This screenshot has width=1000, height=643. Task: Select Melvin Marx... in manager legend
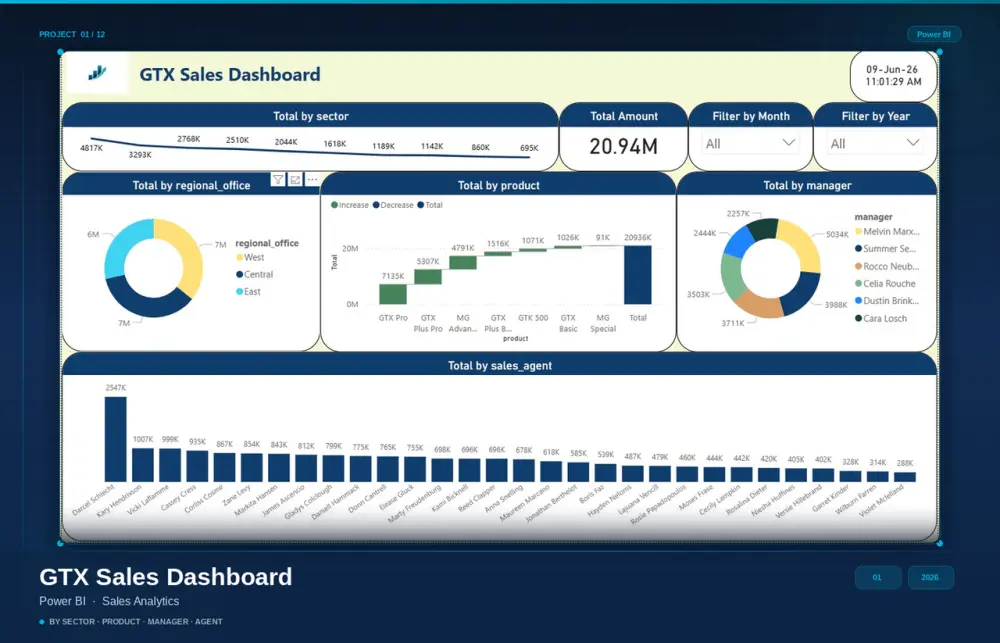tap(887, 232)
